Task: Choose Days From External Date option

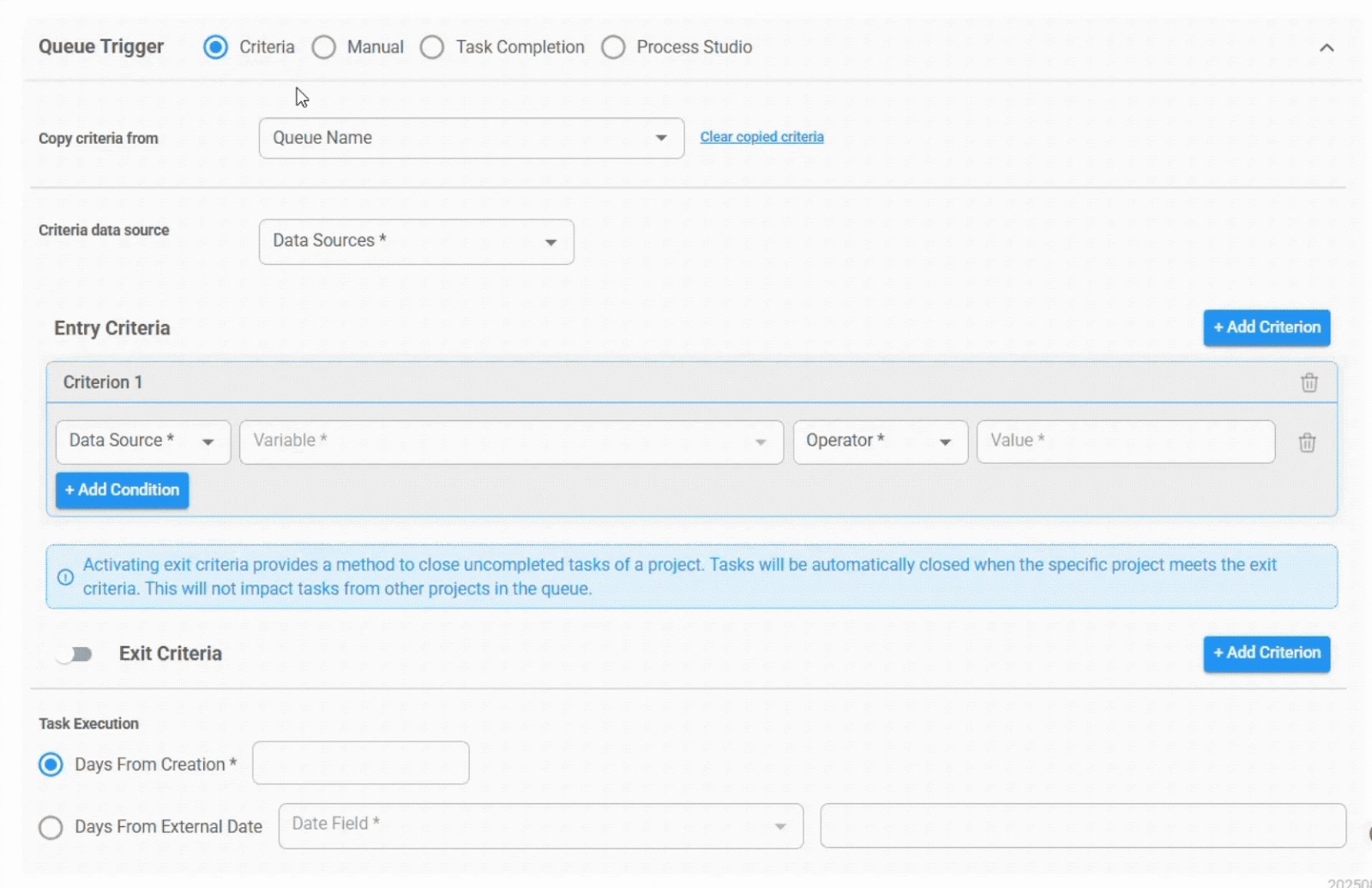Action: point(51,827)
